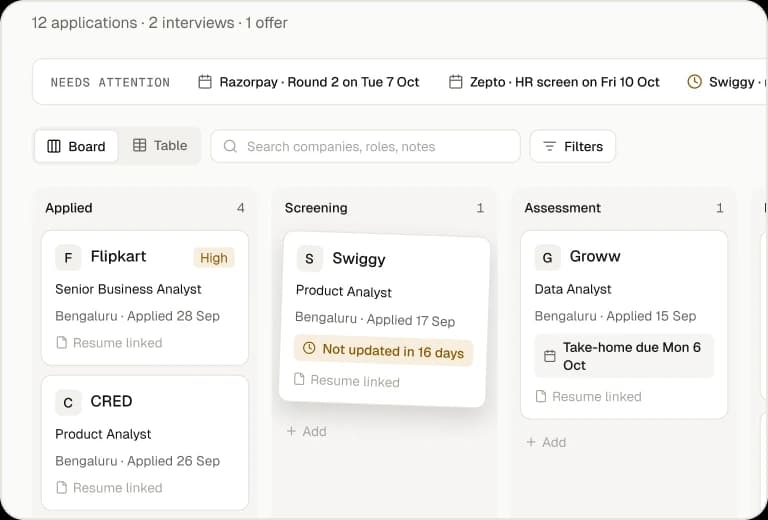
Task: Open the CRED company name
Action: [111, 401]
